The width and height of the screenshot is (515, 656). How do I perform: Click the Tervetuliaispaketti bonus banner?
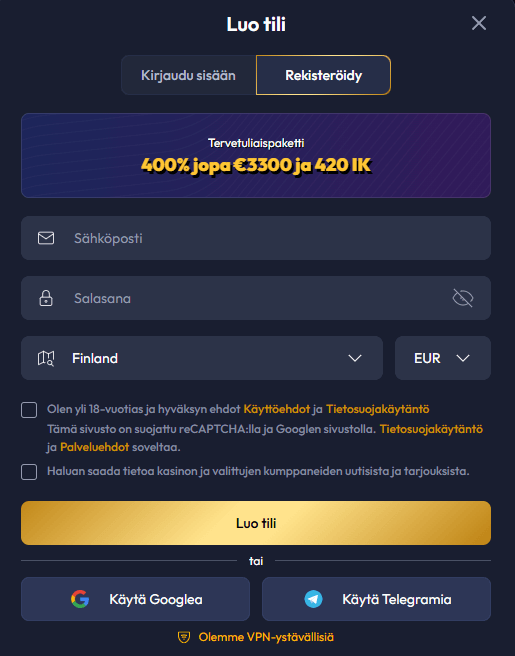coord(256,155)
